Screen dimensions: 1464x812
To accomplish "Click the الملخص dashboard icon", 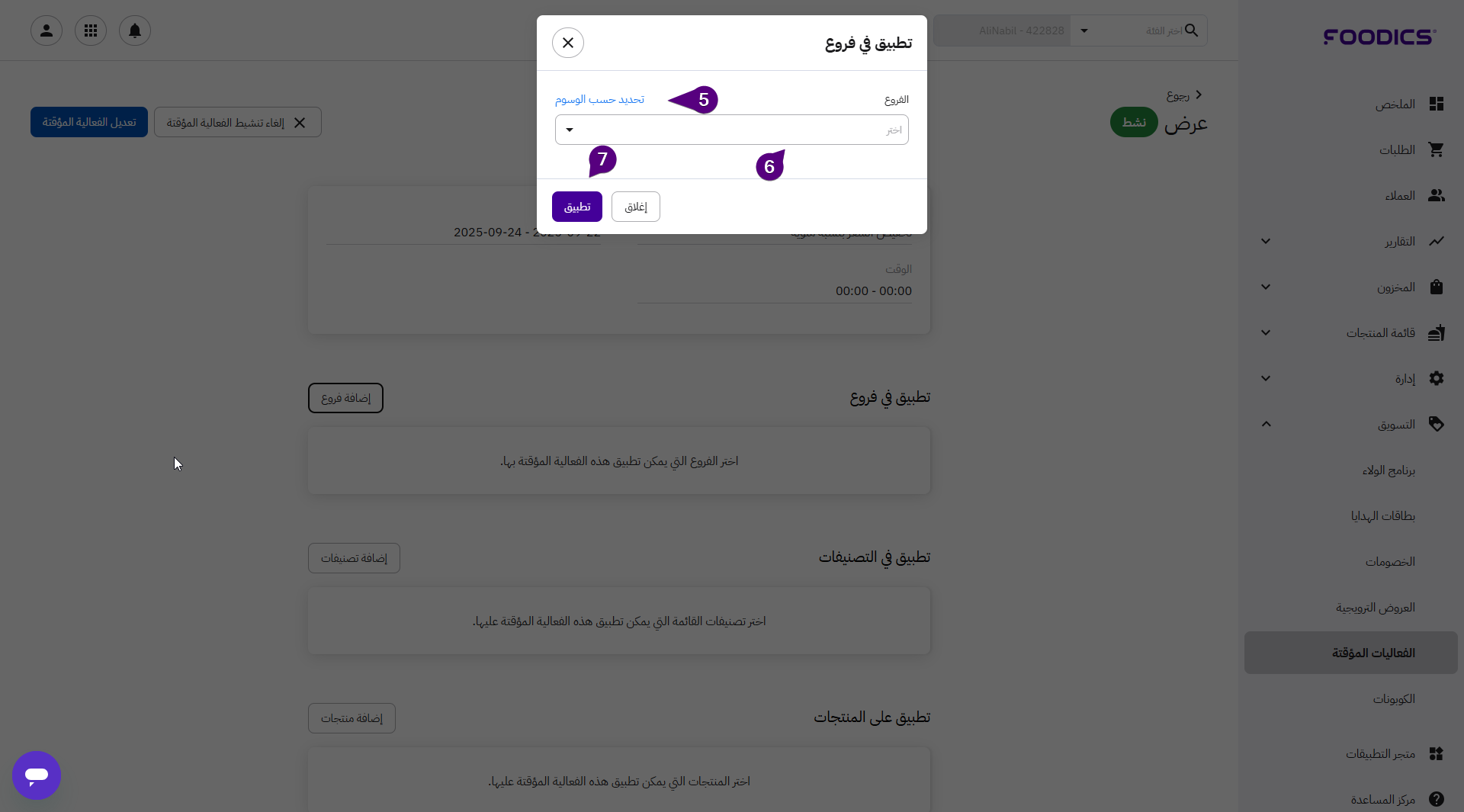I will [1437, 104].
